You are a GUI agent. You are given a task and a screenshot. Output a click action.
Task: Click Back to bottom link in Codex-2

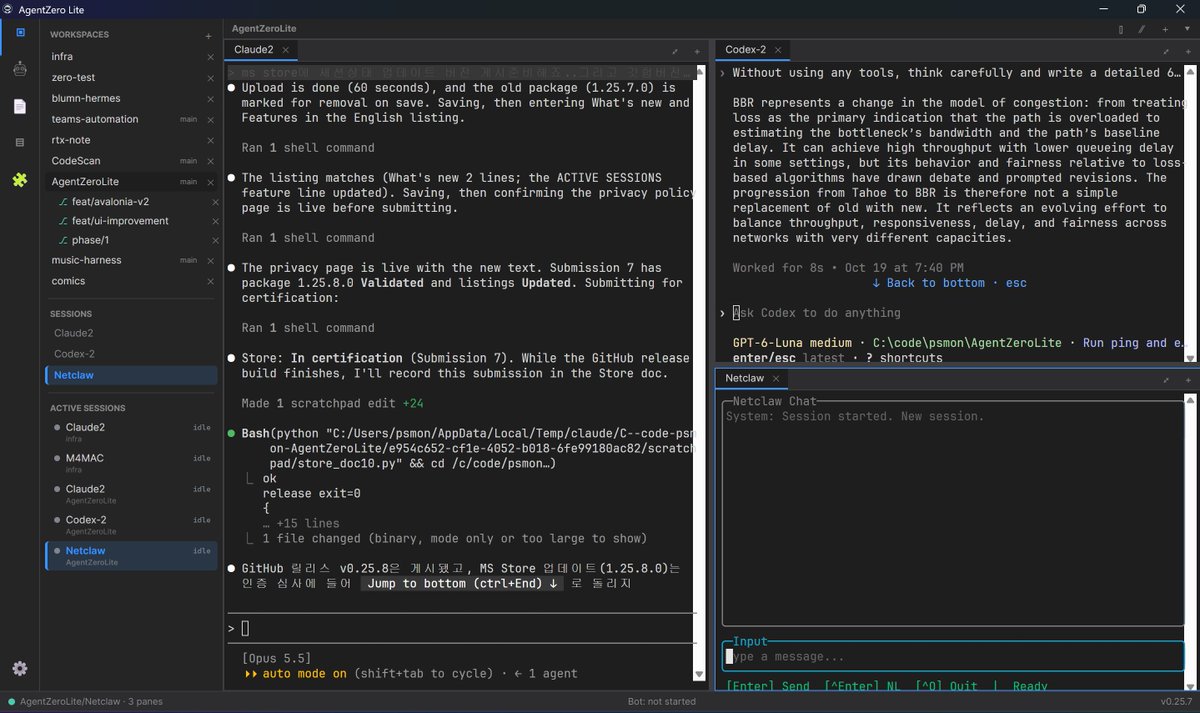949,283
